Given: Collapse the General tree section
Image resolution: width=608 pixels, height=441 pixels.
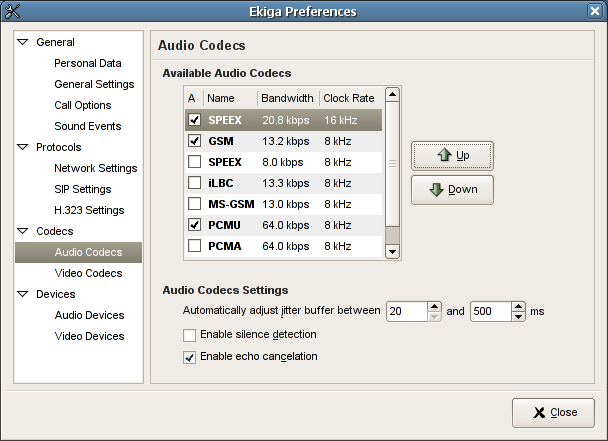Looking at the screenshot, I should (22, 43).
